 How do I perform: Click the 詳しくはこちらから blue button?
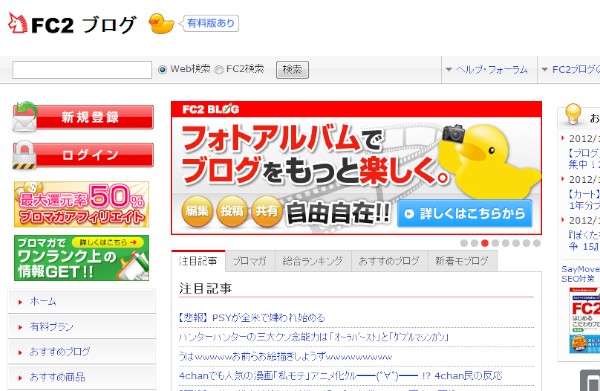(465, 213)
